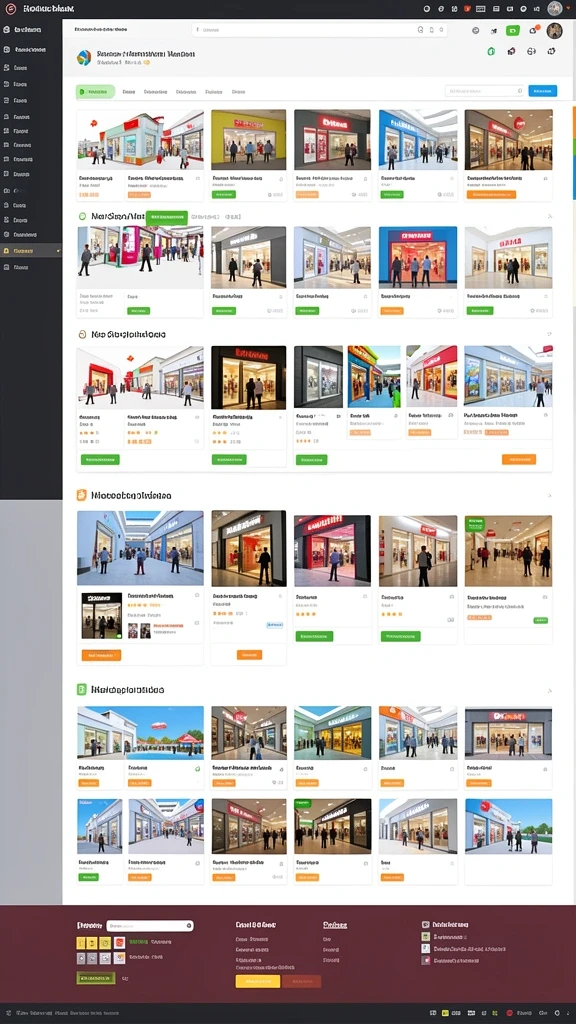Click the blue button next to the filter search box

[x=543, y=91]
